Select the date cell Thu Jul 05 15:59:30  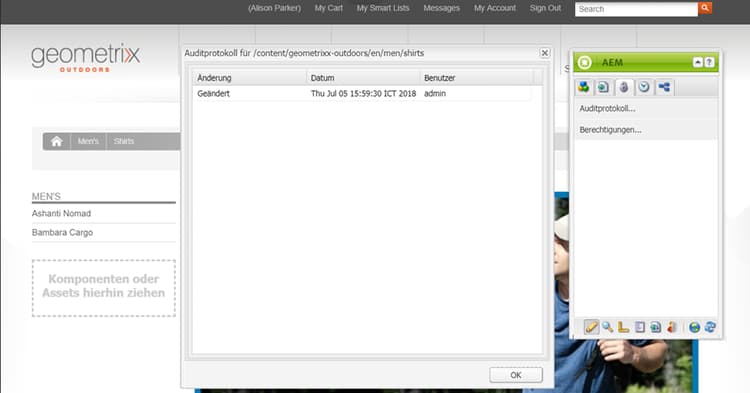[x=363, y=94]
